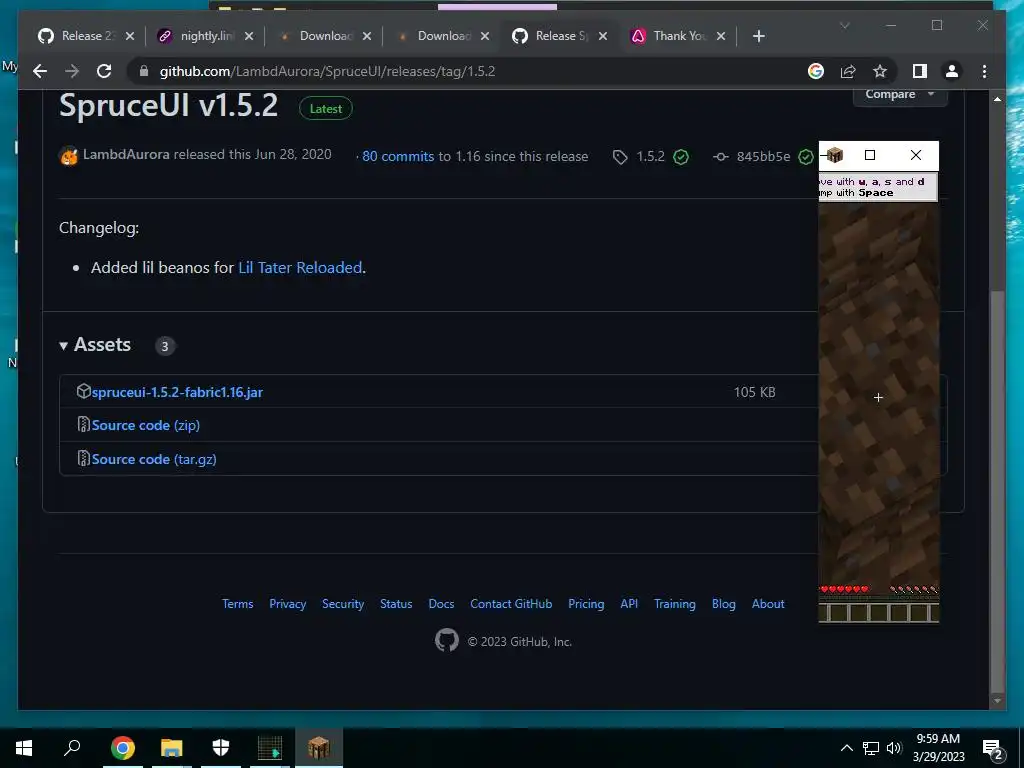This screenshot has width=1024, height=768.
Task: Open Windows Security from the taskbar
Action: (x=221, y=748)
